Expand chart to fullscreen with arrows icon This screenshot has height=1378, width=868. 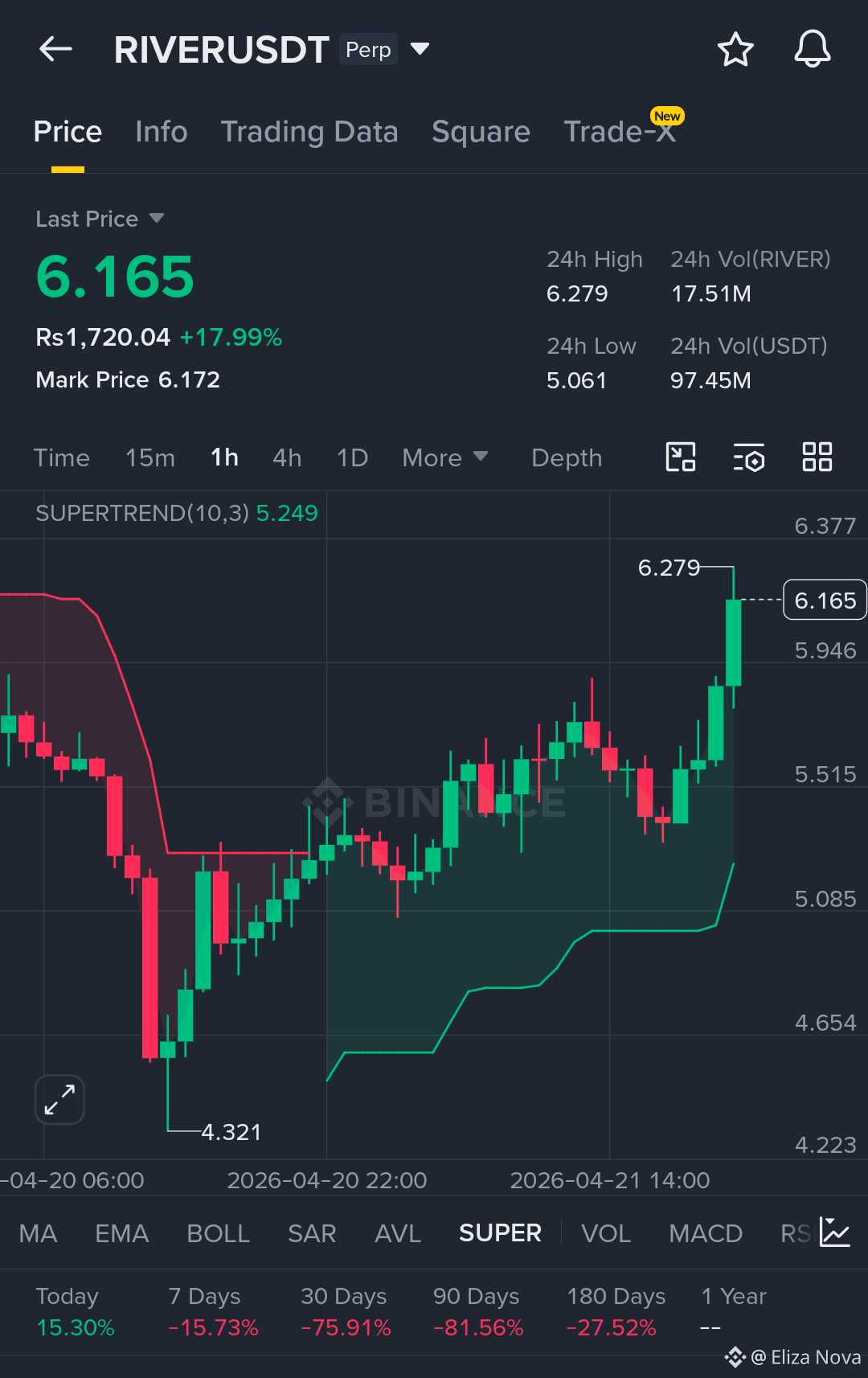pos(59,1099)
